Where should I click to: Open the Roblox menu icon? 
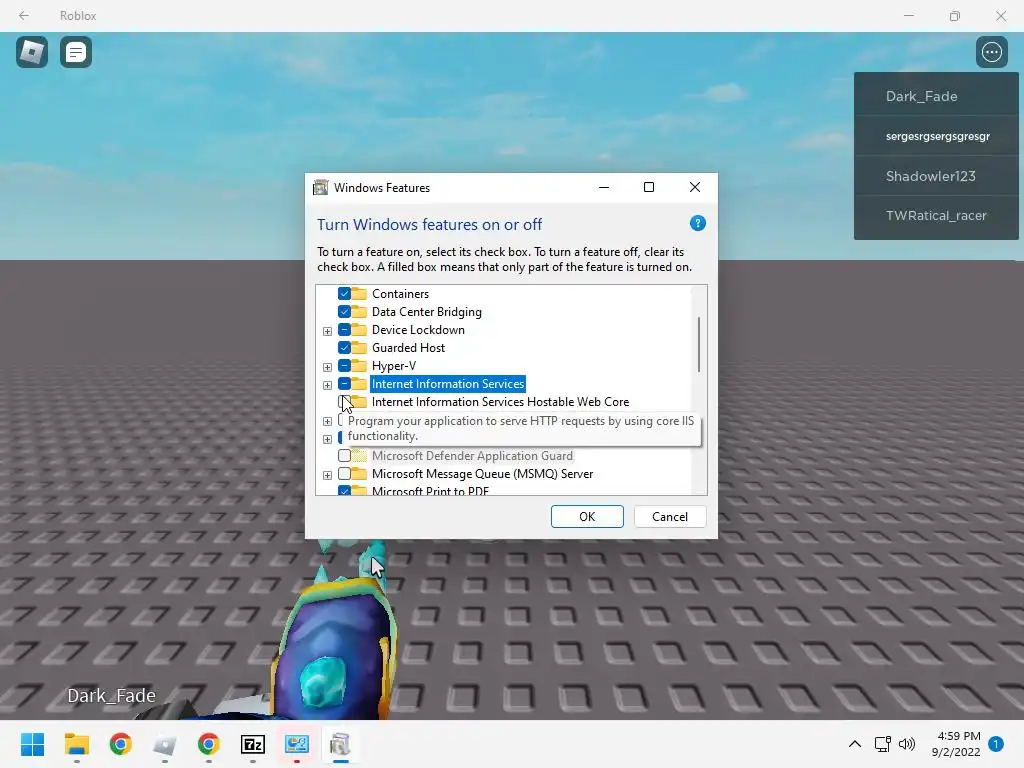click(32, 52)
